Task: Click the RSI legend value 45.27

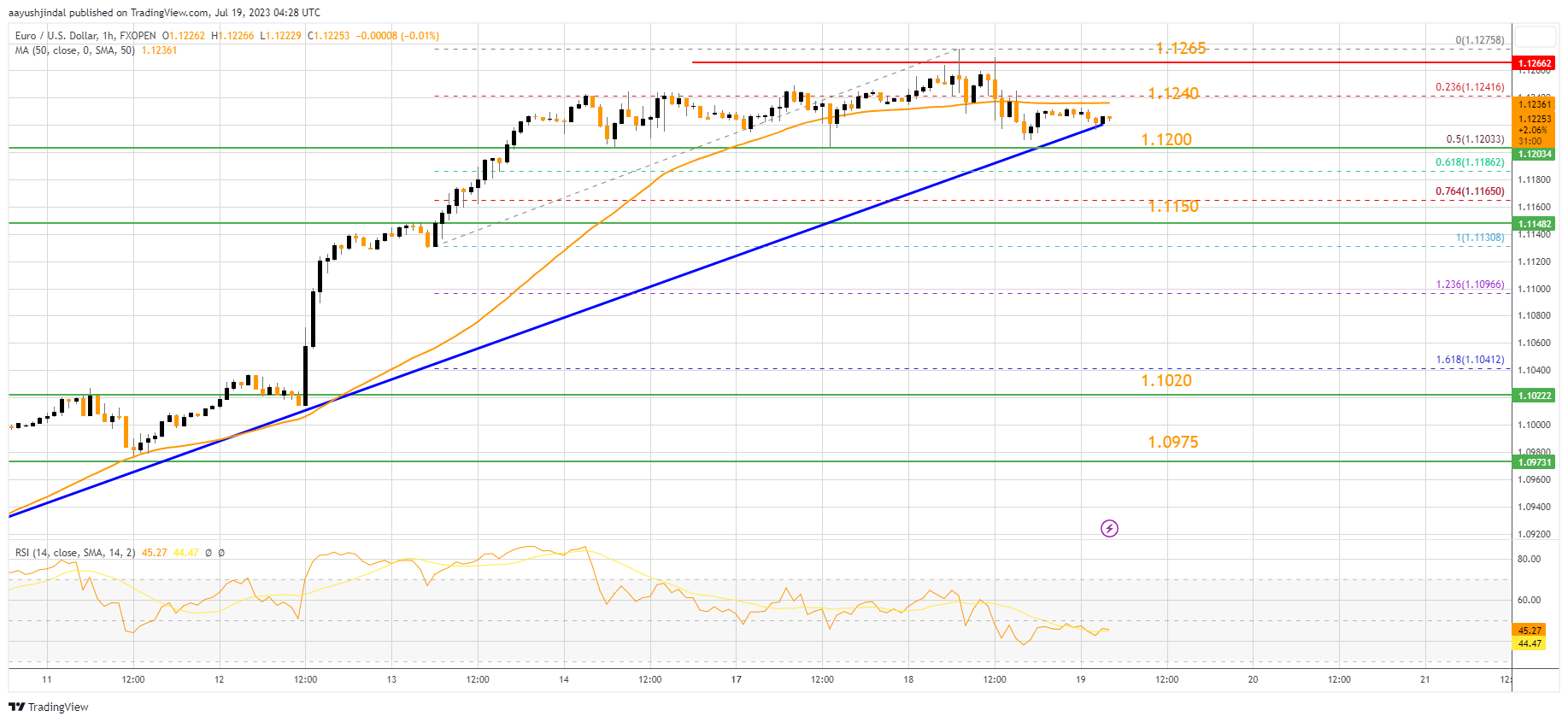Action: point(155,553)
